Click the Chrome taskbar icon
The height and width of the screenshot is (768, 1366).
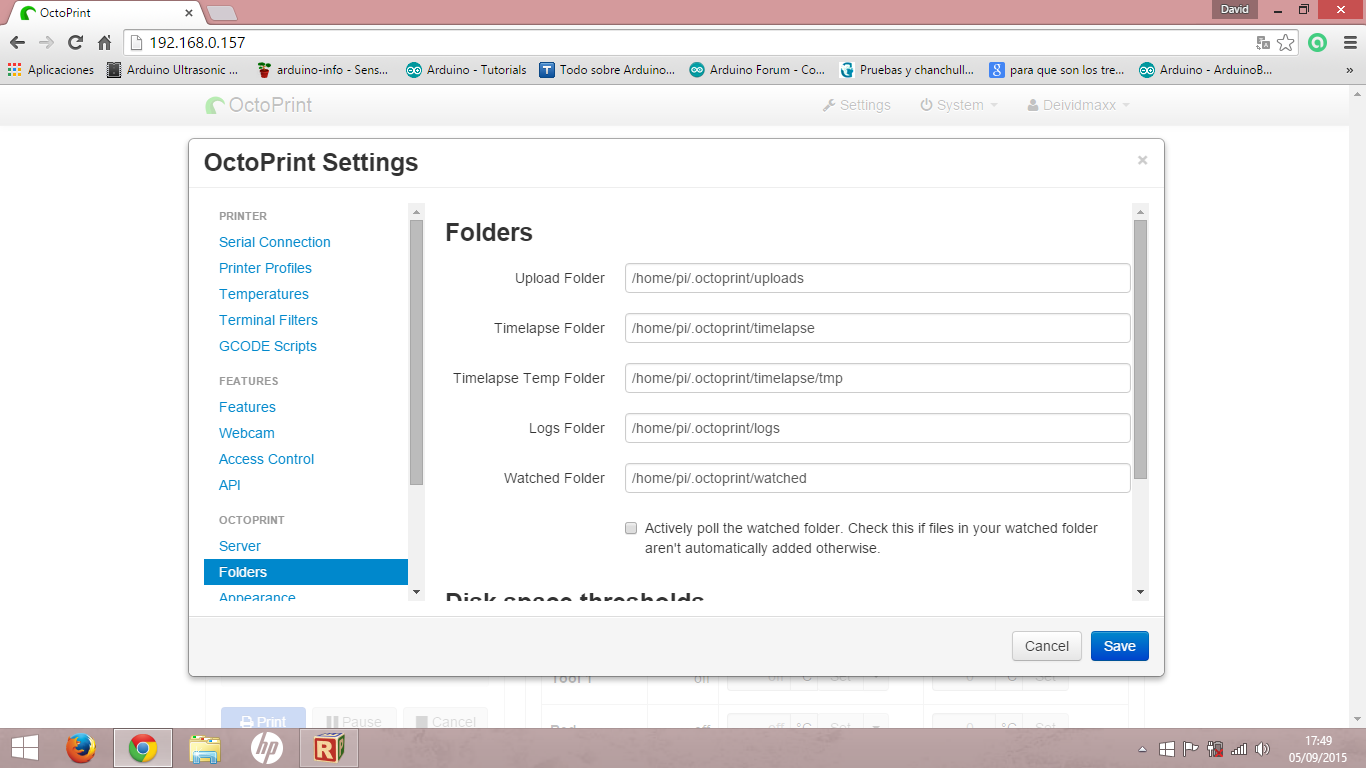tap(143, 748)
